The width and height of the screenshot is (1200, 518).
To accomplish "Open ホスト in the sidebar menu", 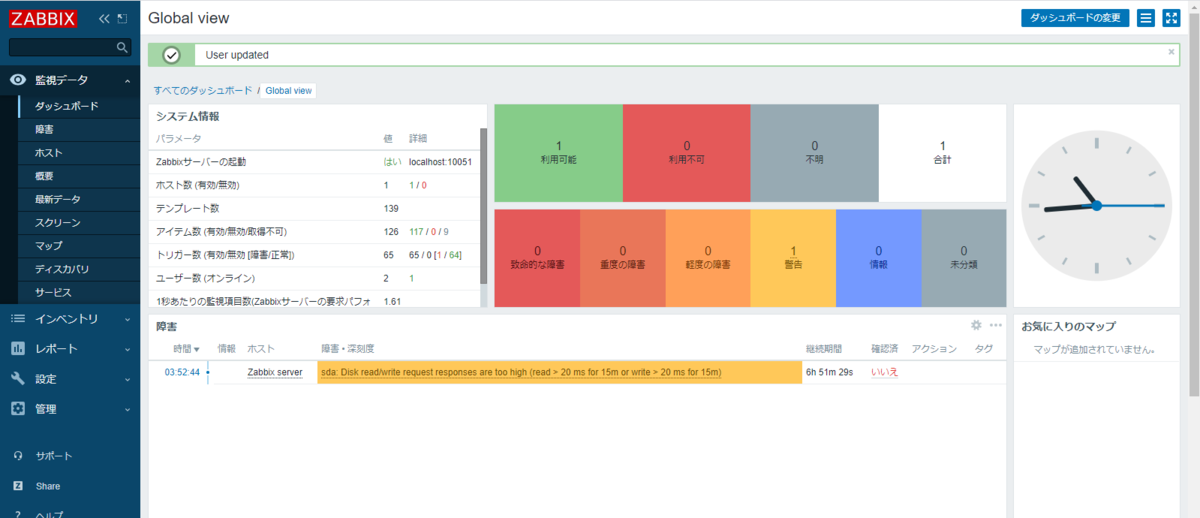I will click(48, 153).
